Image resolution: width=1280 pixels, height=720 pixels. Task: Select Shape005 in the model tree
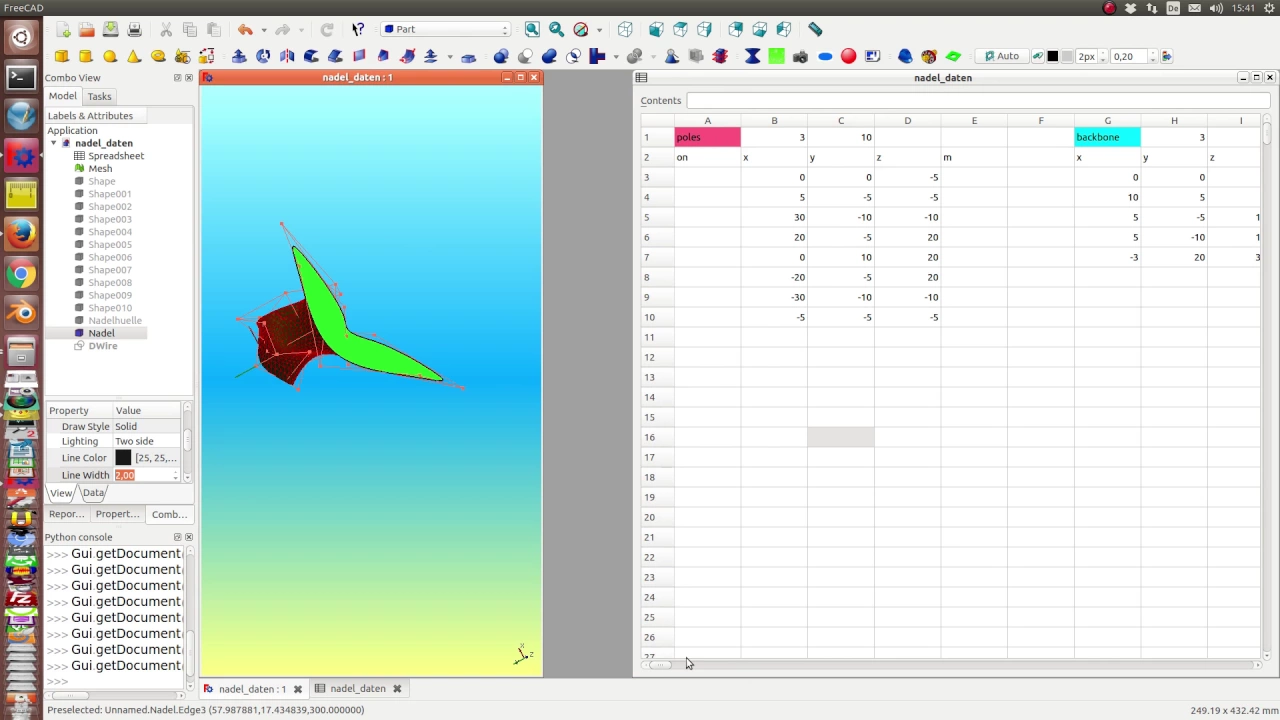click(109, 245)
